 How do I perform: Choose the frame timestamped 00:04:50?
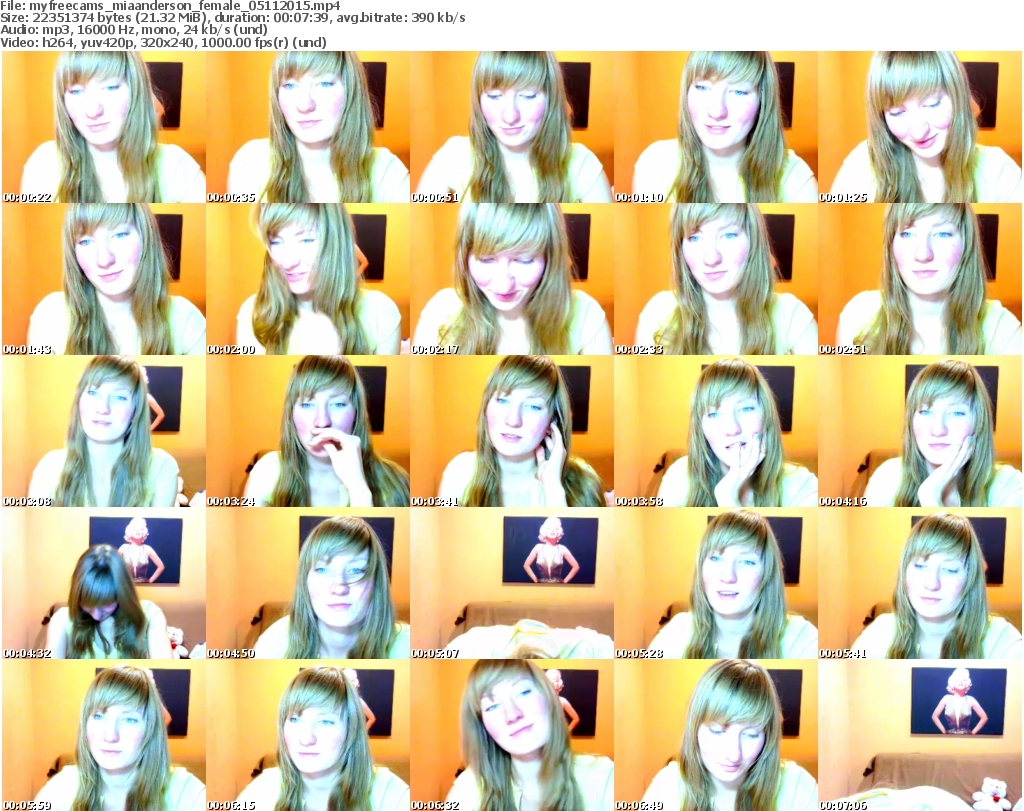[308, 583]
